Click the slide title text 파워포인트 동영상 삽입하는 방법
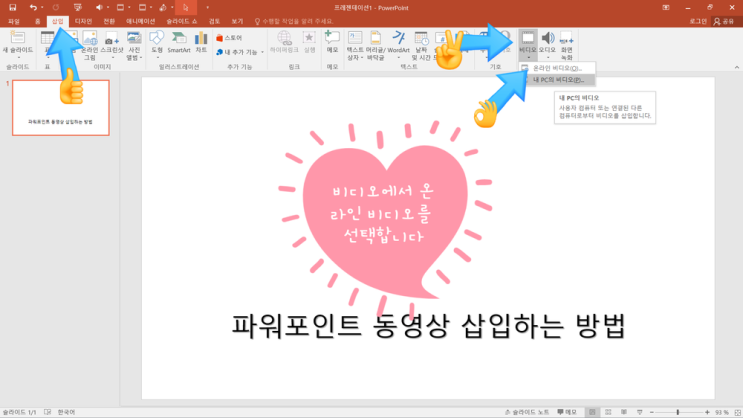This screenshot has width=743, height=418. click(428, 326)
